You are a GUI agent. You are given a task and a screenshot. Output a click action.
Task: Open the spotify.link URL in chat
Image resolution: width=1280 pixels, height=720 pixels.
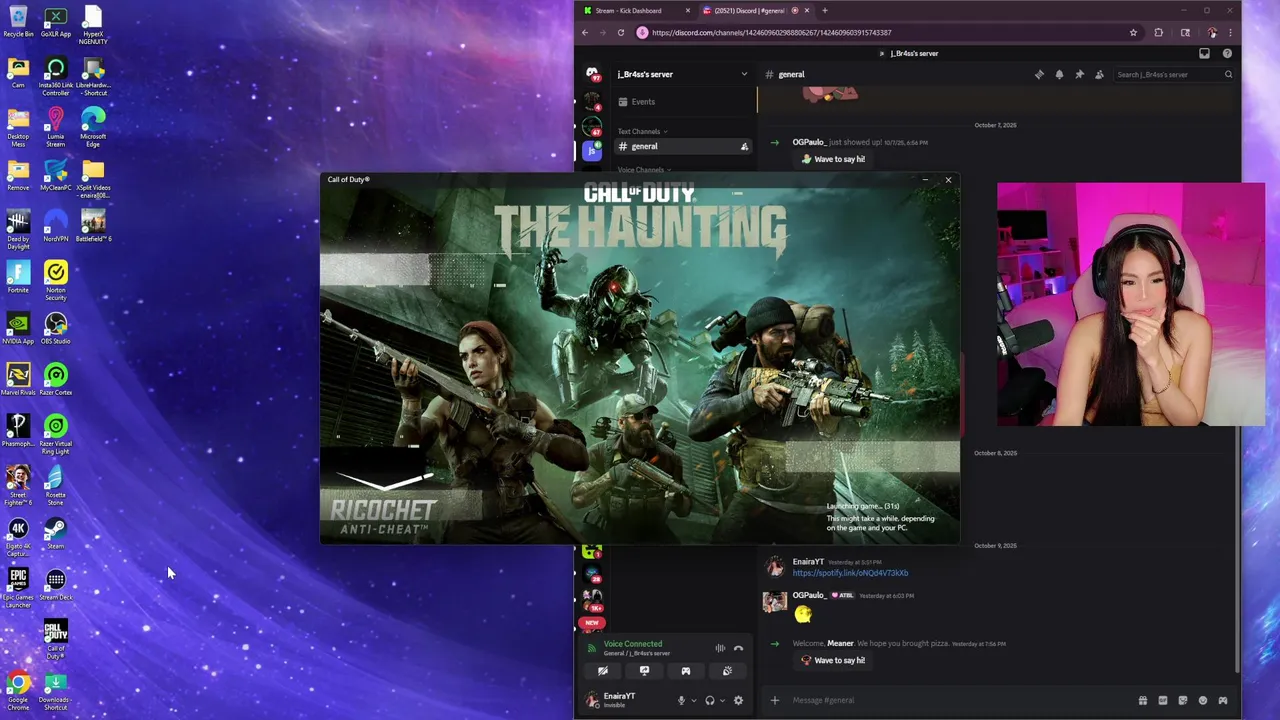click(850, 573)
